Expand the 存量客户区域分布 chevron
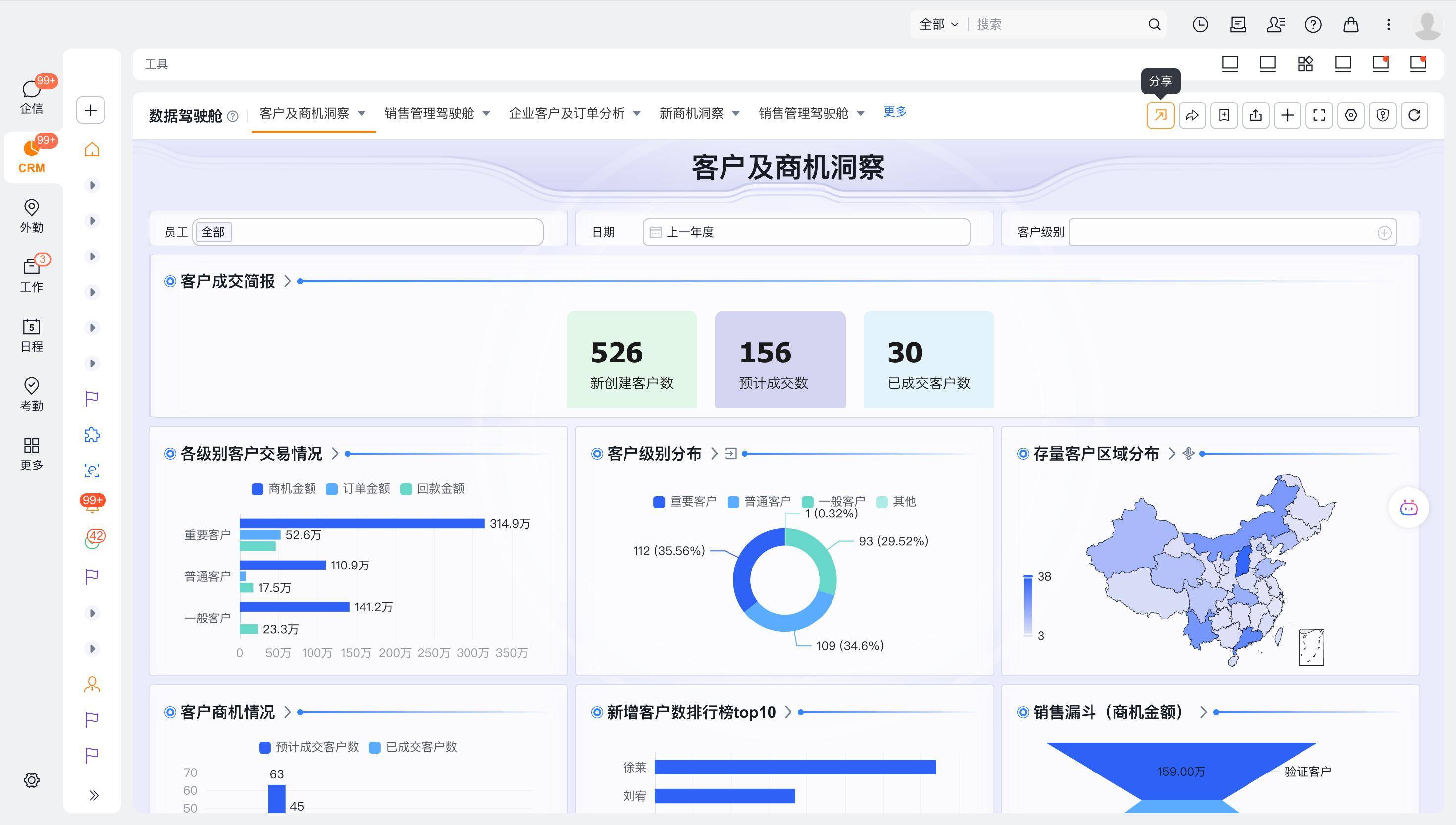This screenshot has width=1456, height=825. point(1172,453)
